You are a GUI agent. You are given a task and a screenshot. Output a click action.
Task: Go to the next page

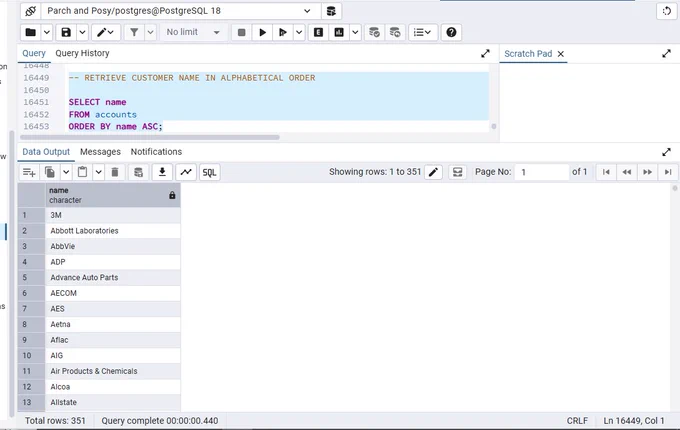point(647,172)
